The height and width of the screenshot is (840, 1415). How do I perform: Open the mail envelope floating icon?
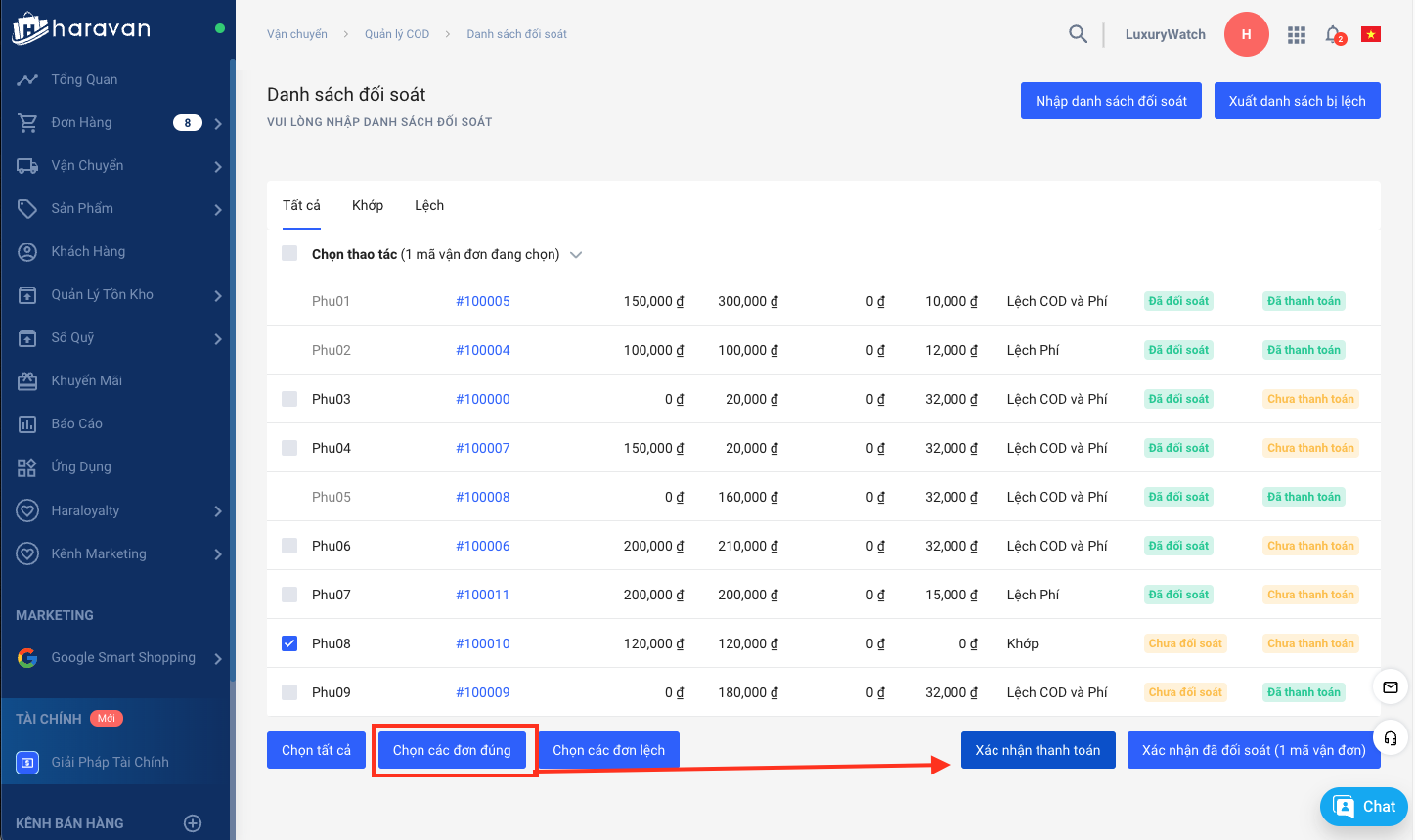pos(1390,687)
